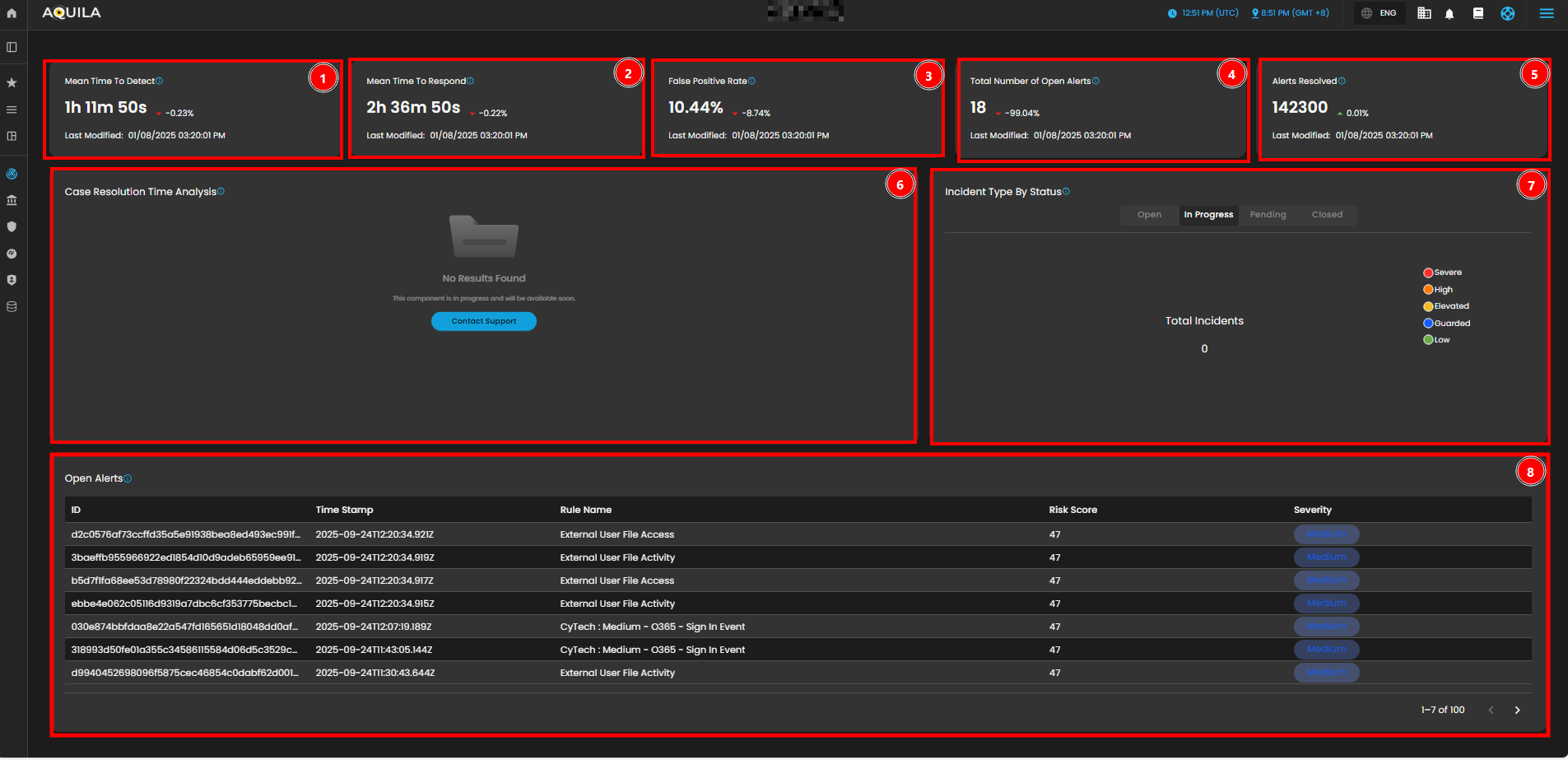Toggle the Severe legend color marker
The image size is (1568, 760).
pos(1428,273)
